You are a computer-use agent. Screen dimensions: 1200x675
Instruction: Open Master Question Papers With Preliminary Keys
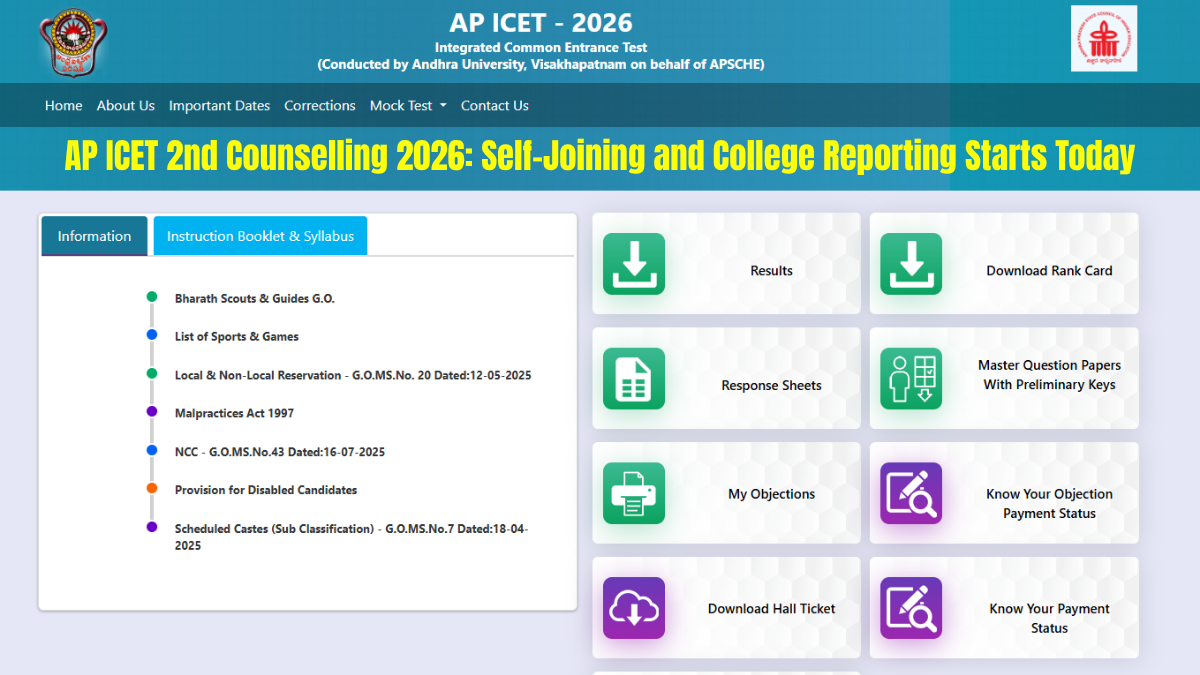point(1049,375)
